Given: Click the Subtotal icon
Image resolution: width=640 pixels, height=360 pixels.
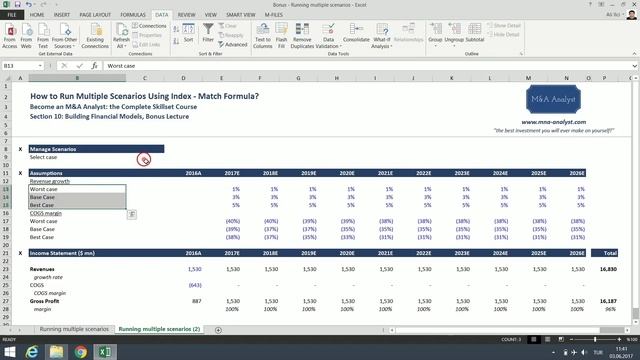Looking at the screenshot, I should [475, 33].
